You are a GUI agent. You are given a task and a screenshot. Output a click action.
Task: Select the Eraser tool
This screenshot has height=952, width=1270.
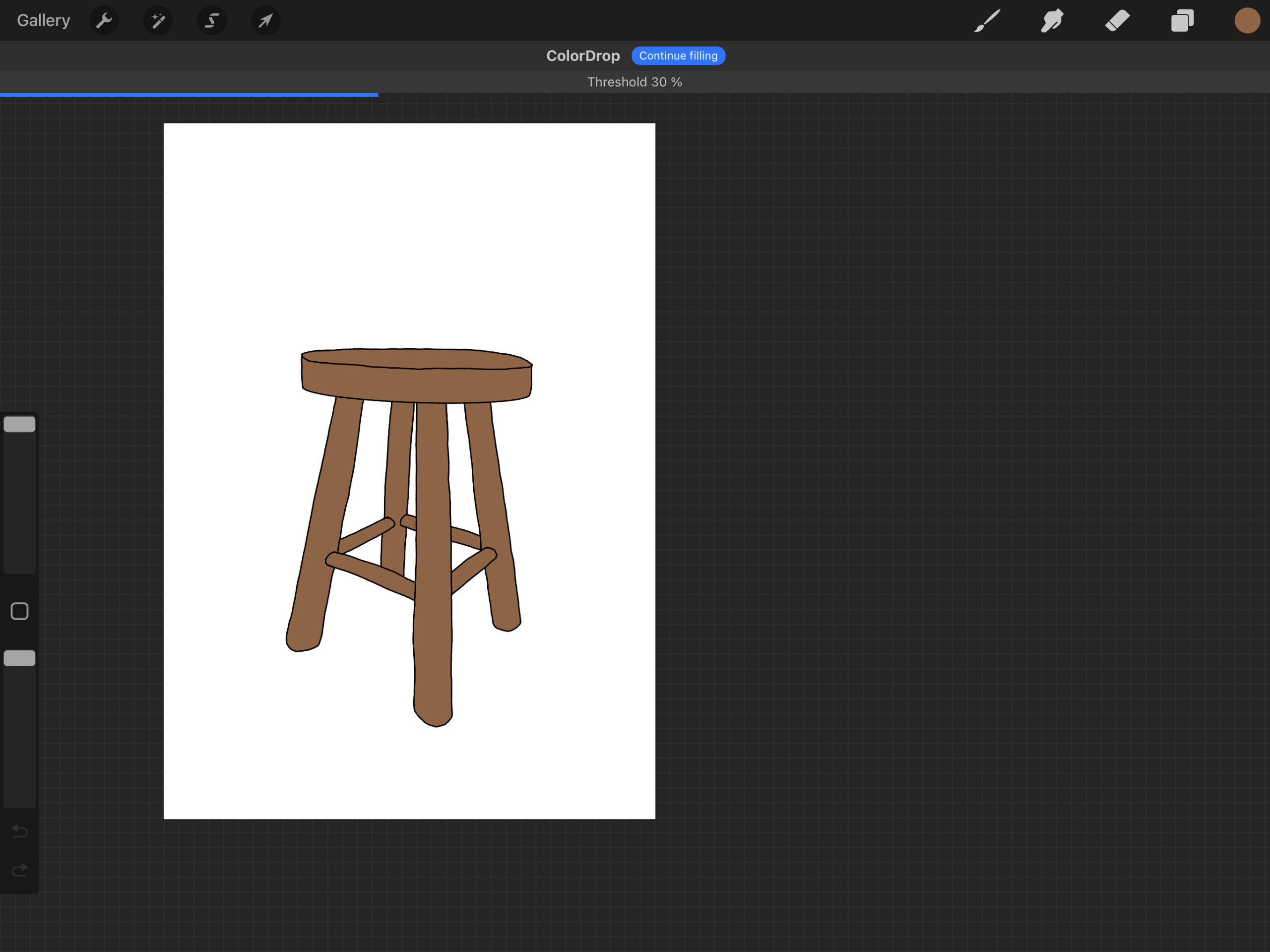(1117, 21)
